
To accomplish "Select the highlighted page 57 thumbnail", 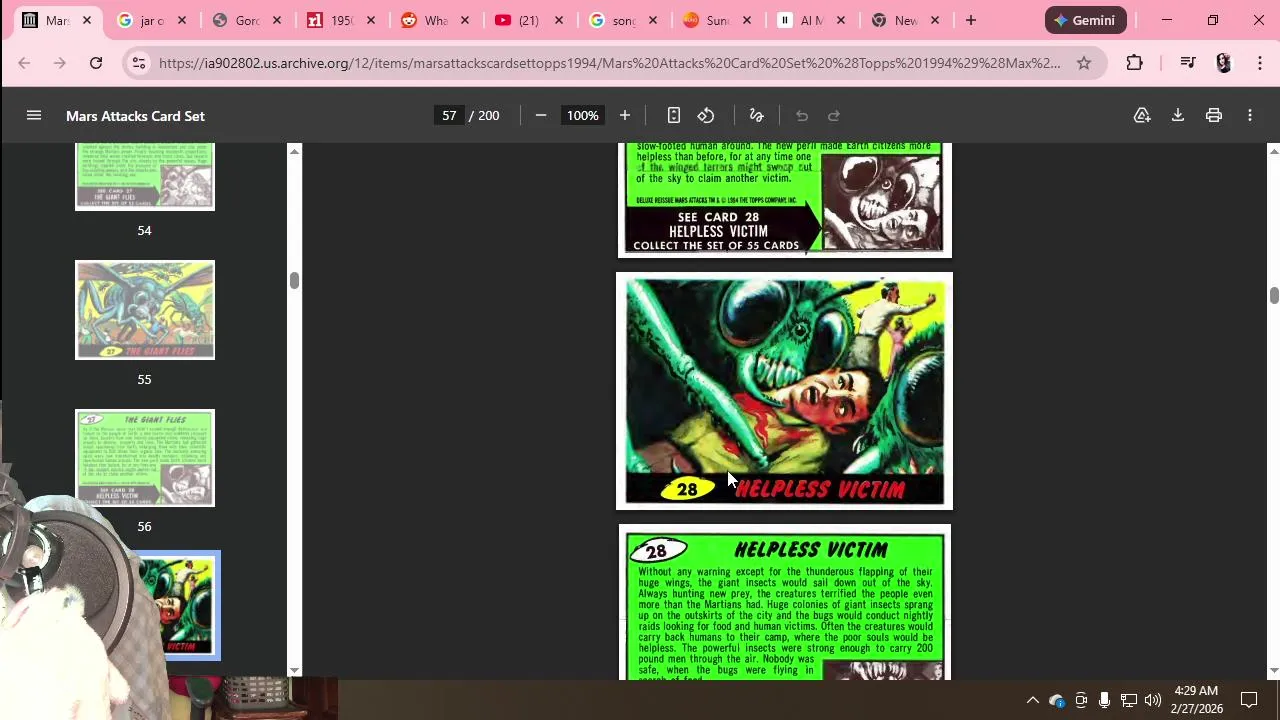I will 178,606.
